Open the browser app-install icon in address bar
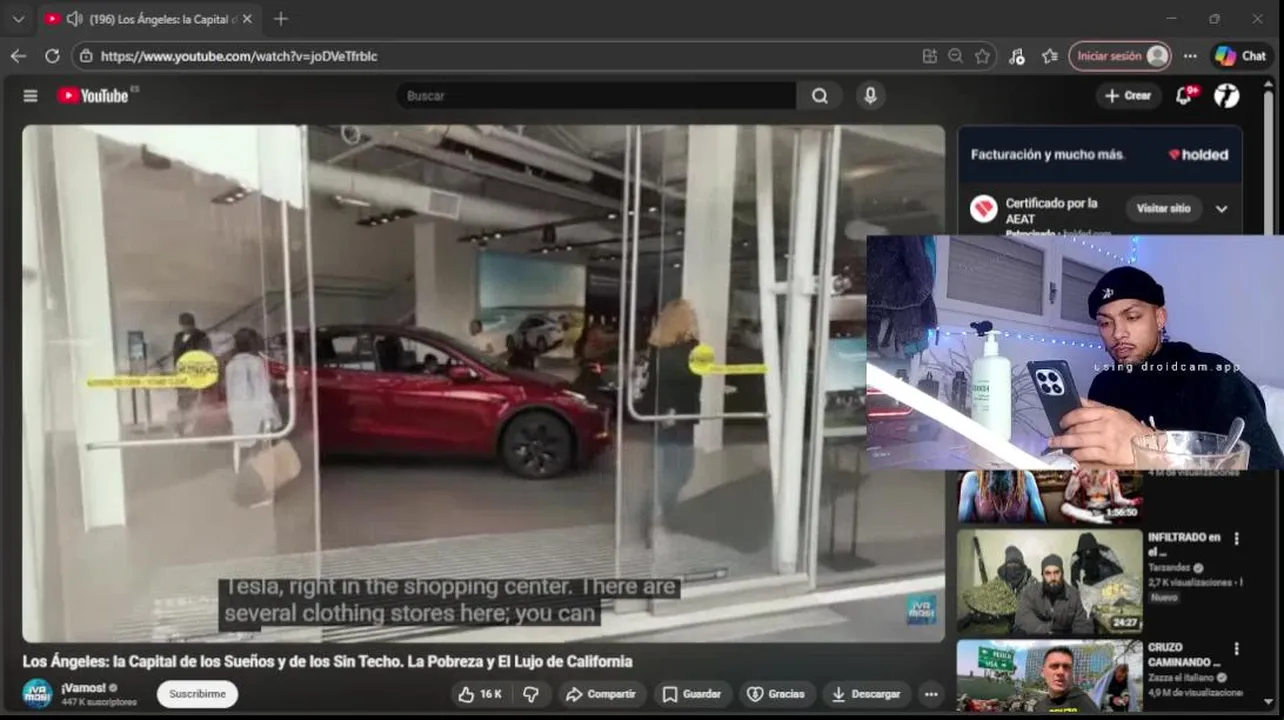Screen dimensions: 1284x720 tap(930, 56)
